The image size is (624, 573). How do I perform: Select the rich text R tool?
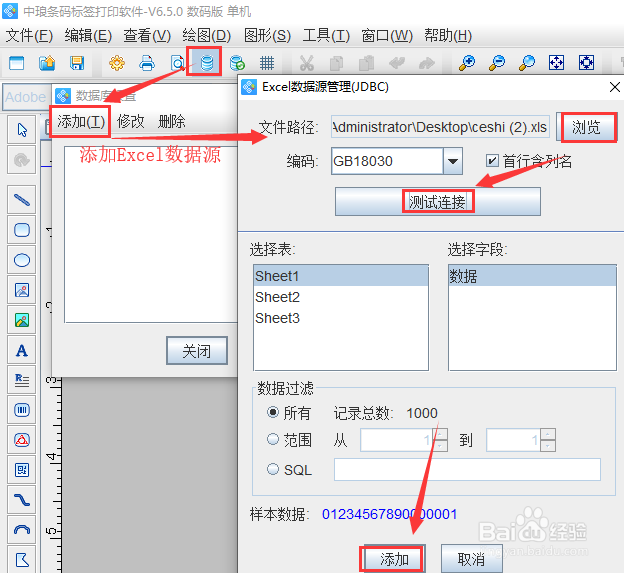coord(21,380)
